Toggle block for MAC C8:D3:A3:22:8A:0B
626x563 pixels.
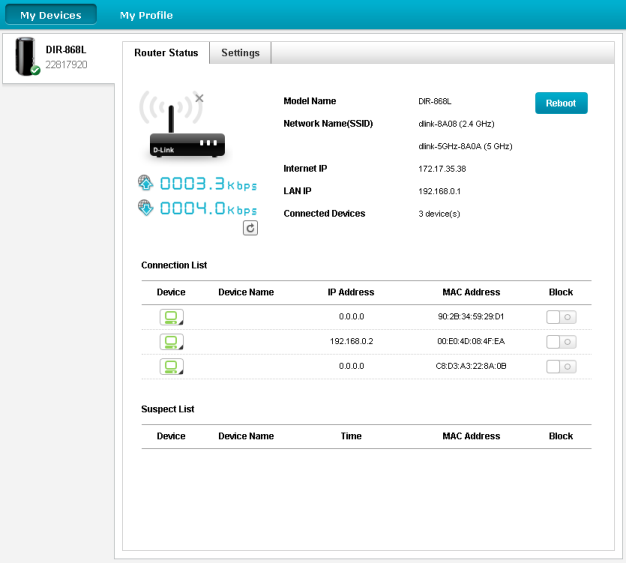click(x=561, y=367)
